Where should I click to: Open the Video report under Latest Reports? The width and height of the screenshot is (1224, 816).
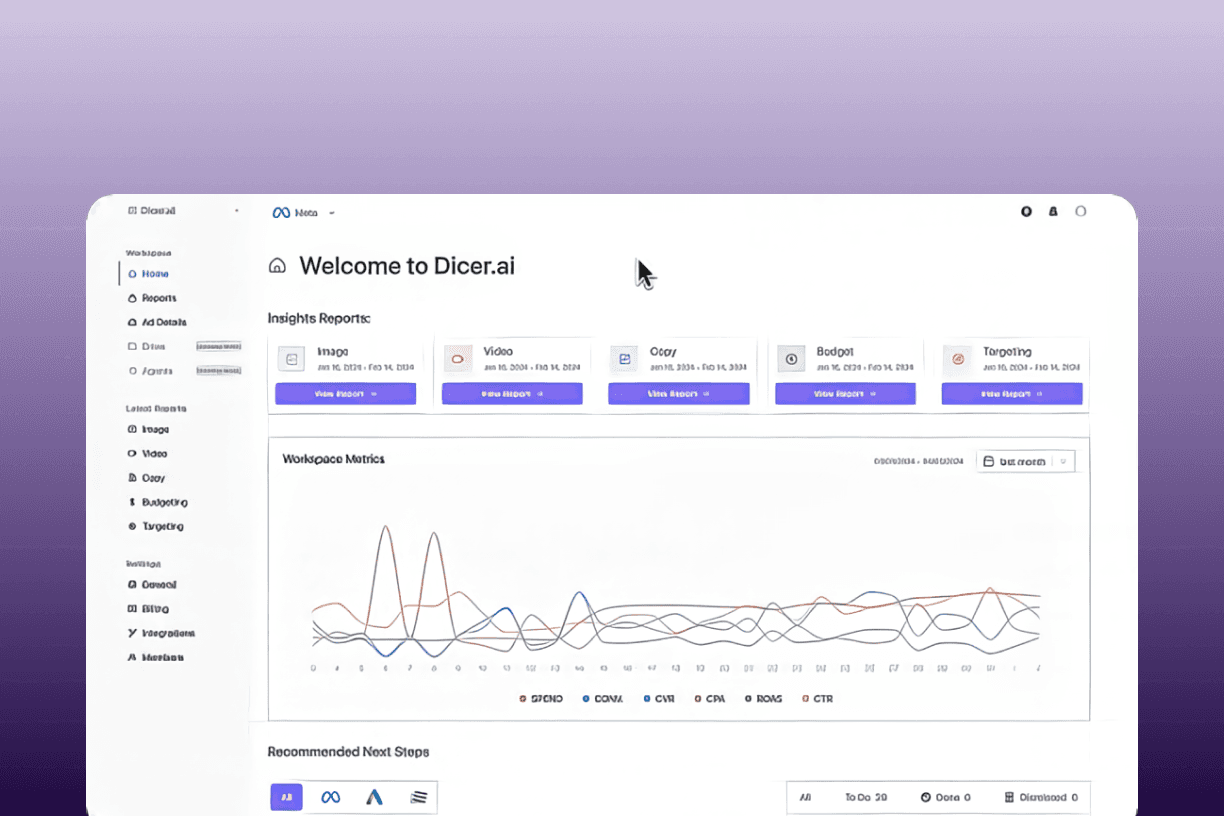(156, 453)
